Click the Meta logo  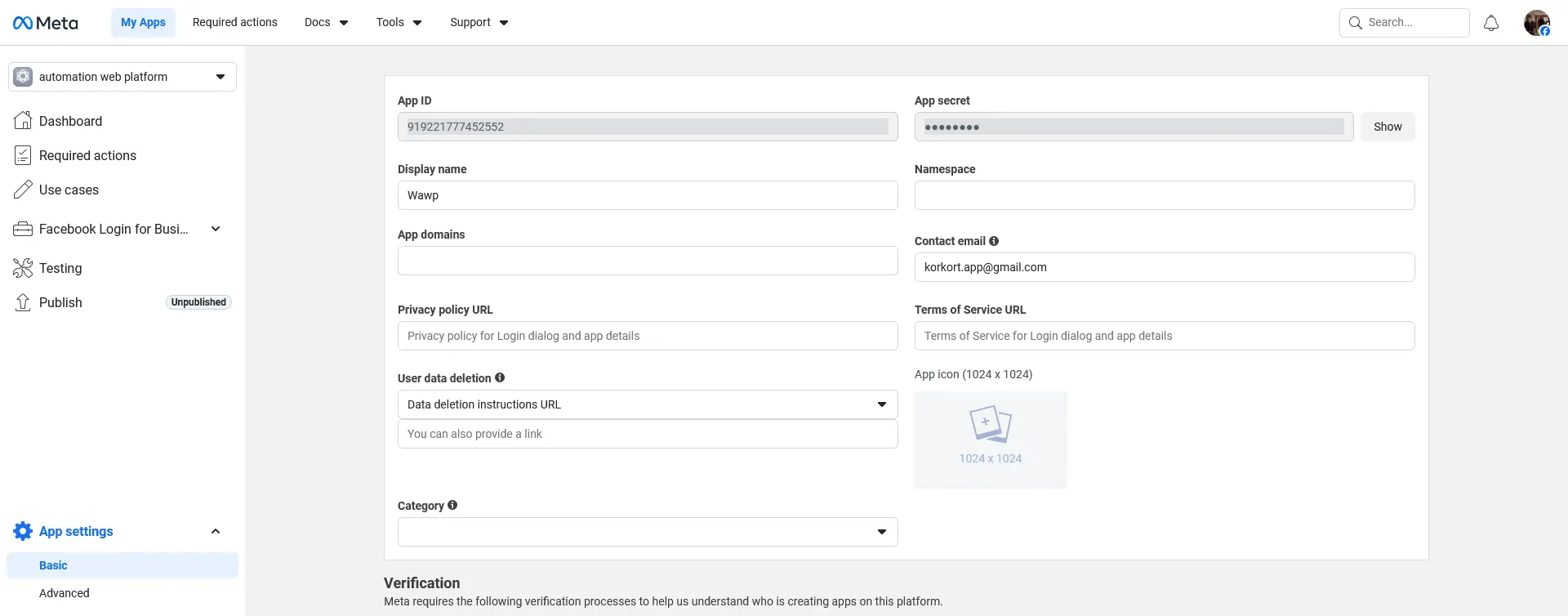pyautogui.click(x=46, y=23)
